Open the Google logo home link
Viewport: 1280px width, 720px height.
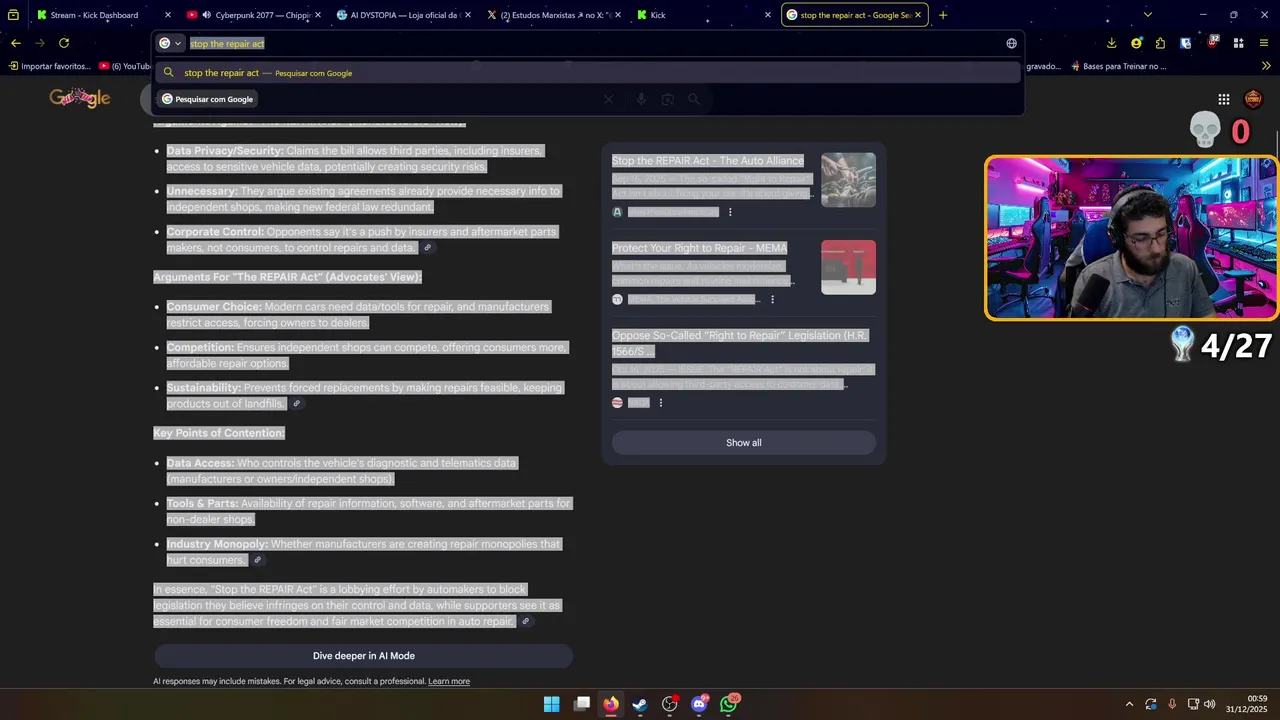80,98
